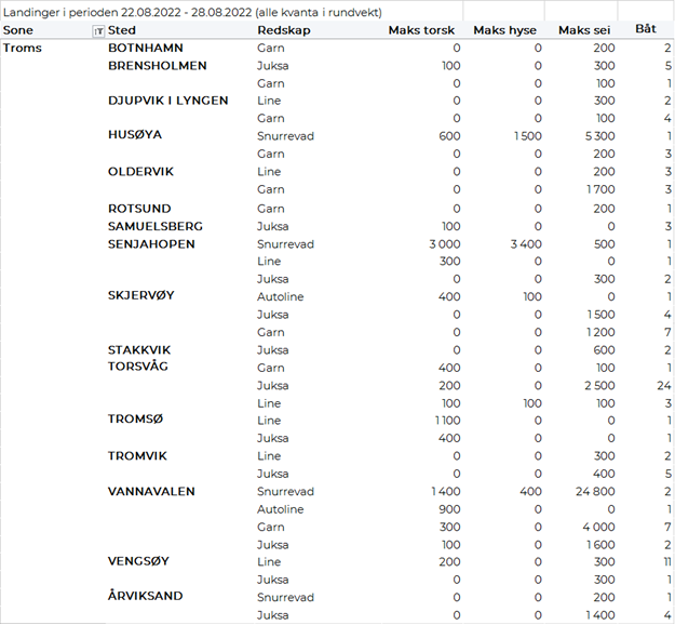Select the Sone column header
This screenshot has width=675, height=624.
tap(18, 30)
